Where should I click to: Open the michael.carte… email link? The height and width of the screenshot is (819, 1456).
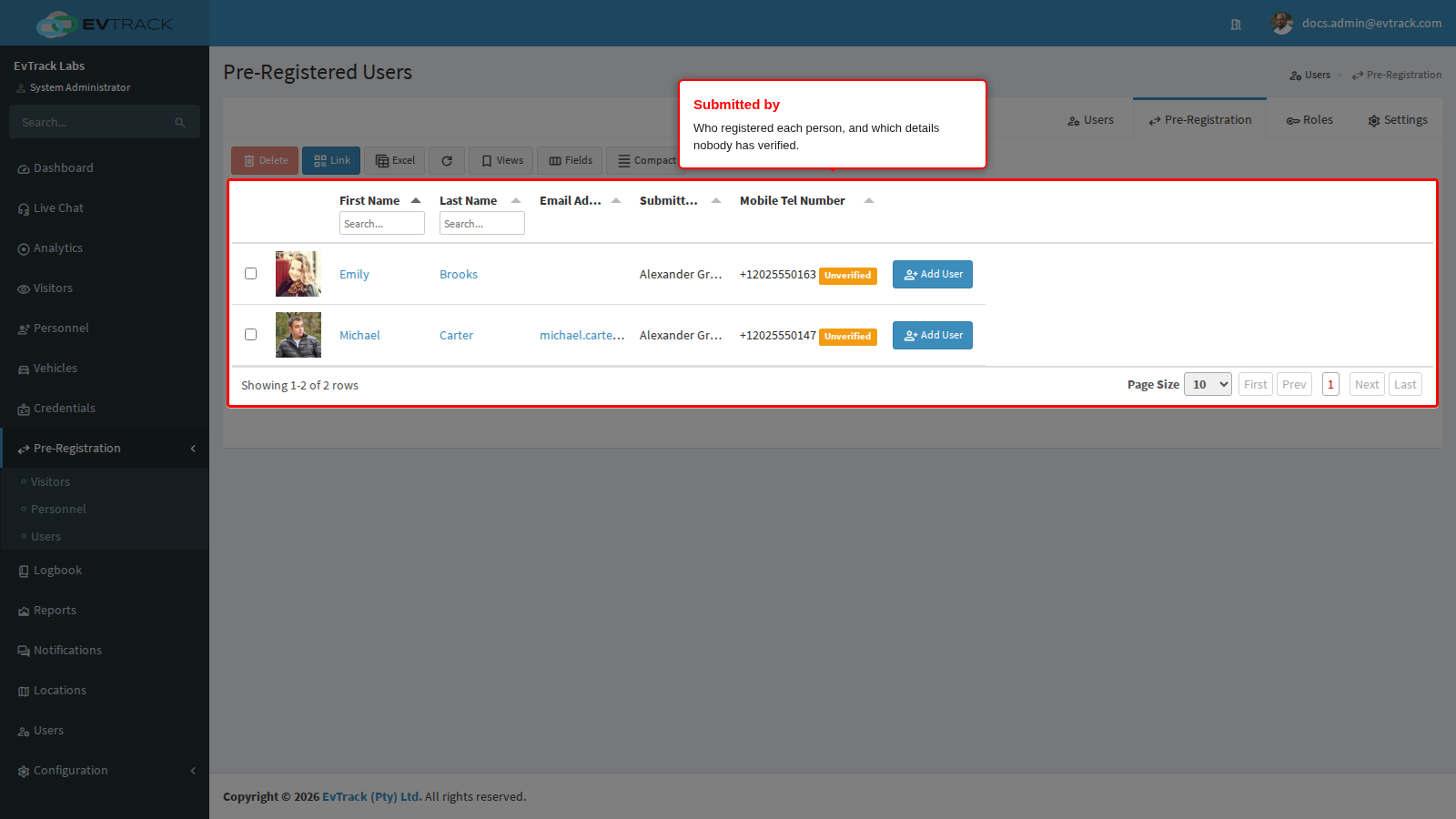click(x=582, y=336)
